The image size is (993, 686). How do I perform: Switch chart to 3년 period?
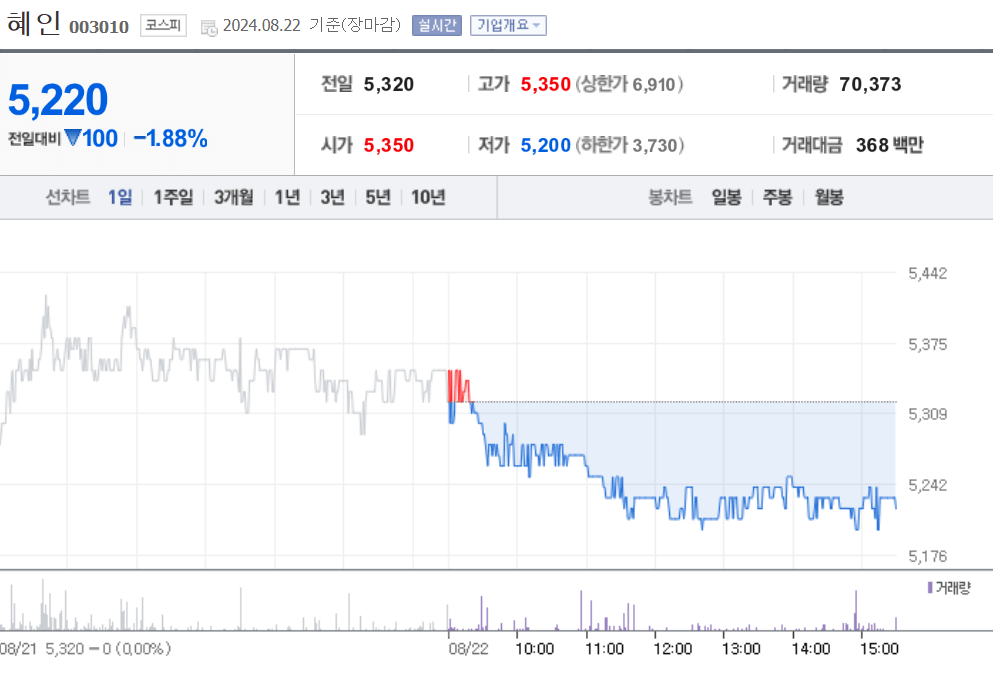332,197
